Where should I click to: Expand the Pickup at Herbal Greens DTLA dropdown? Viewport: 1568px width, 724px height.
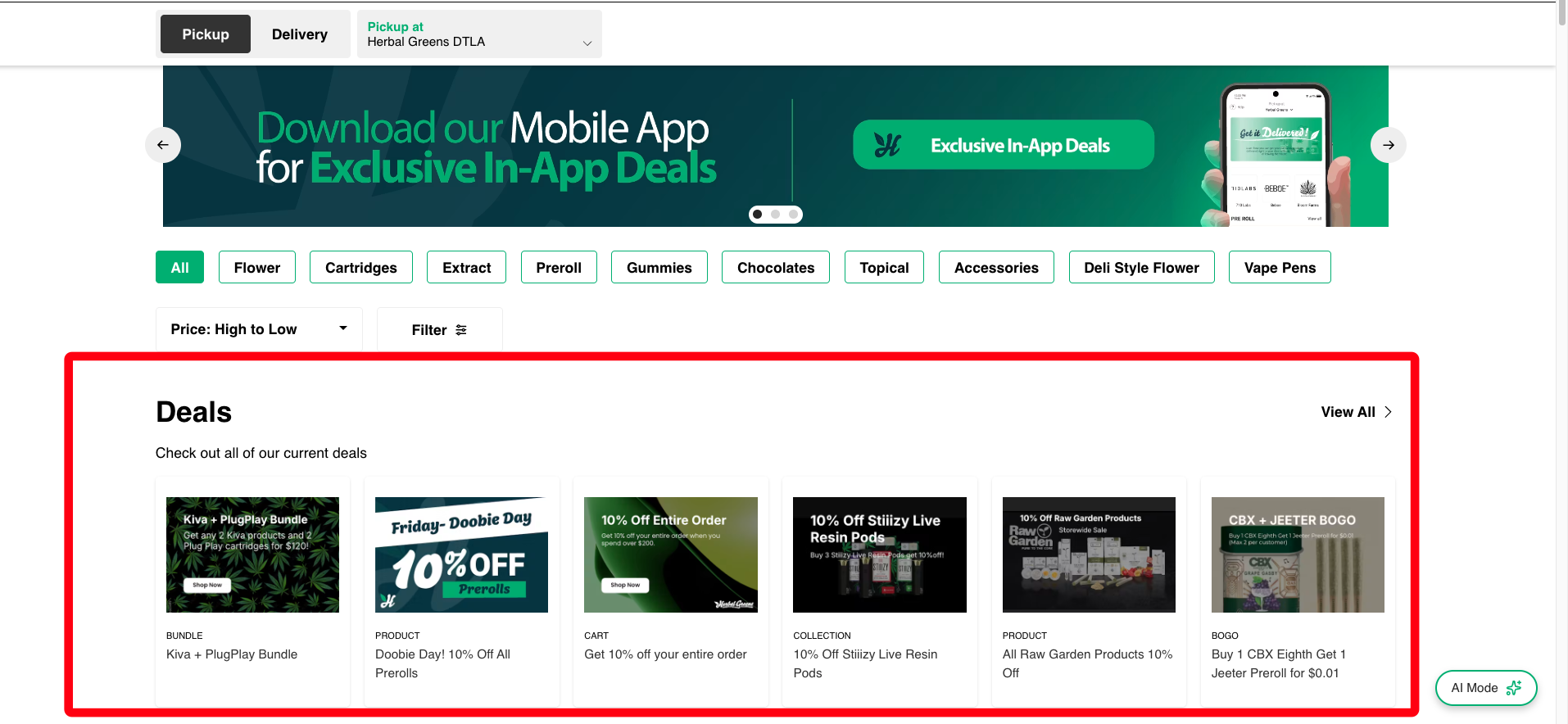coord(479,34)
